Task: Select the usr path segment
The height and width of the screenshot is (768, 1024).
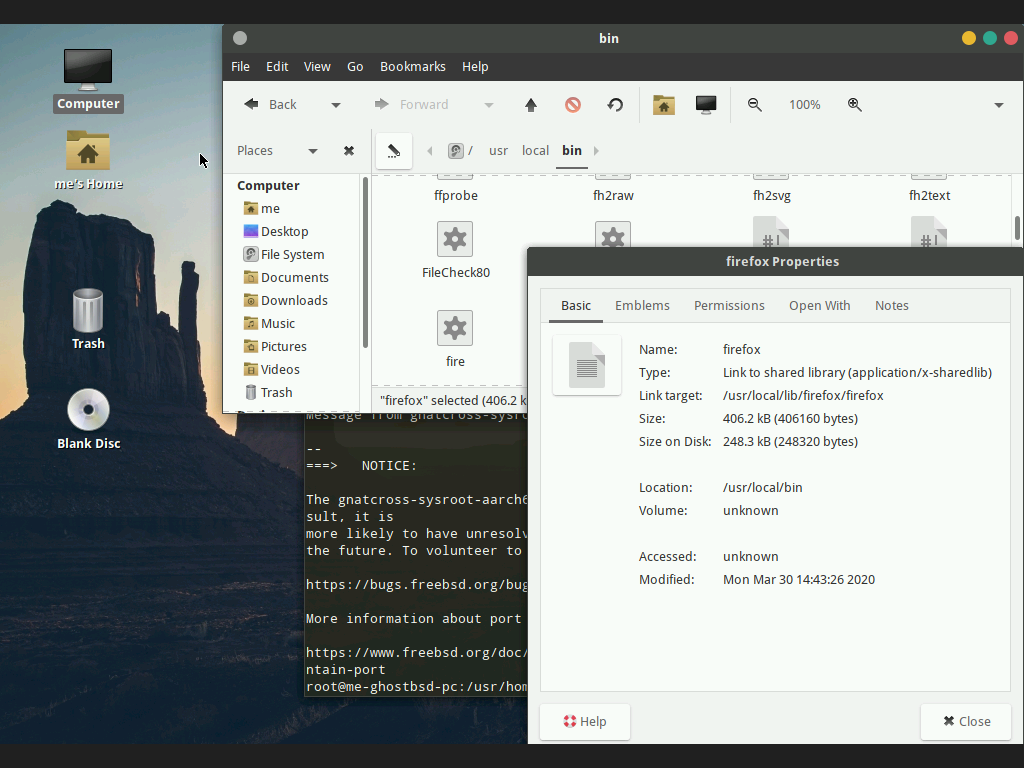Action: [498, 151]
